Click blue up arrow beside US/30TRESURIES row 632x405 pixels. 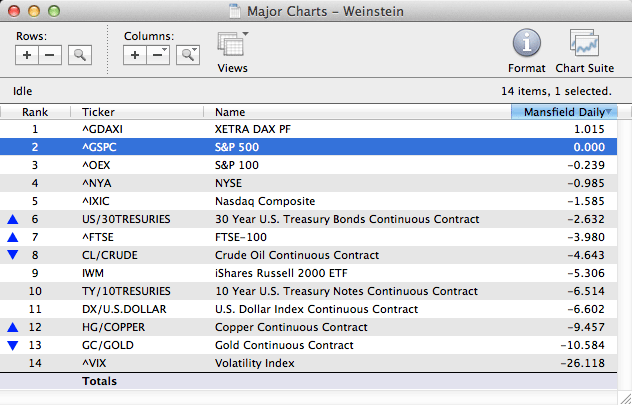click(12, 219)
